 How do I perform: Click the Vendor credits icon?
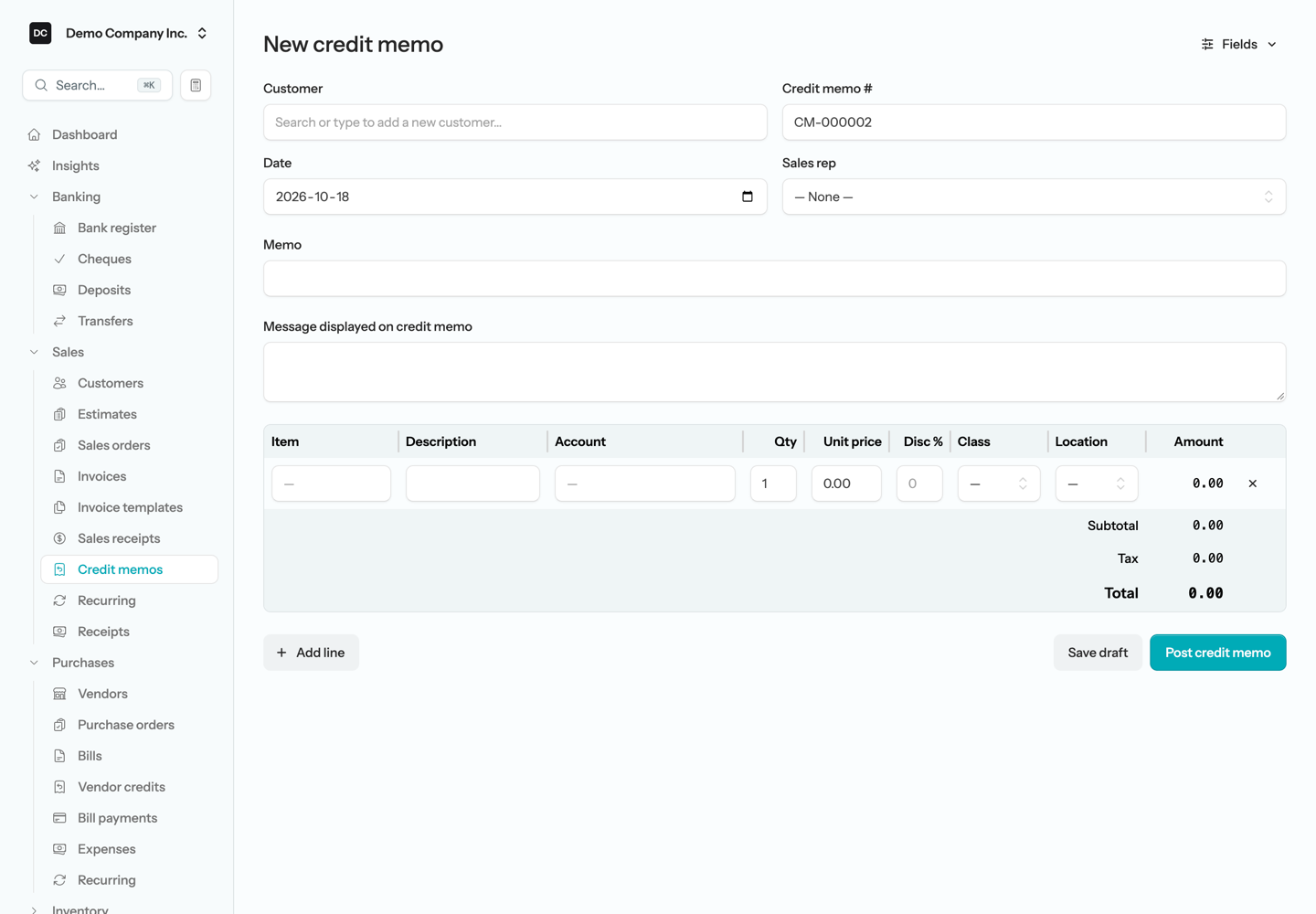pos(59,787)
